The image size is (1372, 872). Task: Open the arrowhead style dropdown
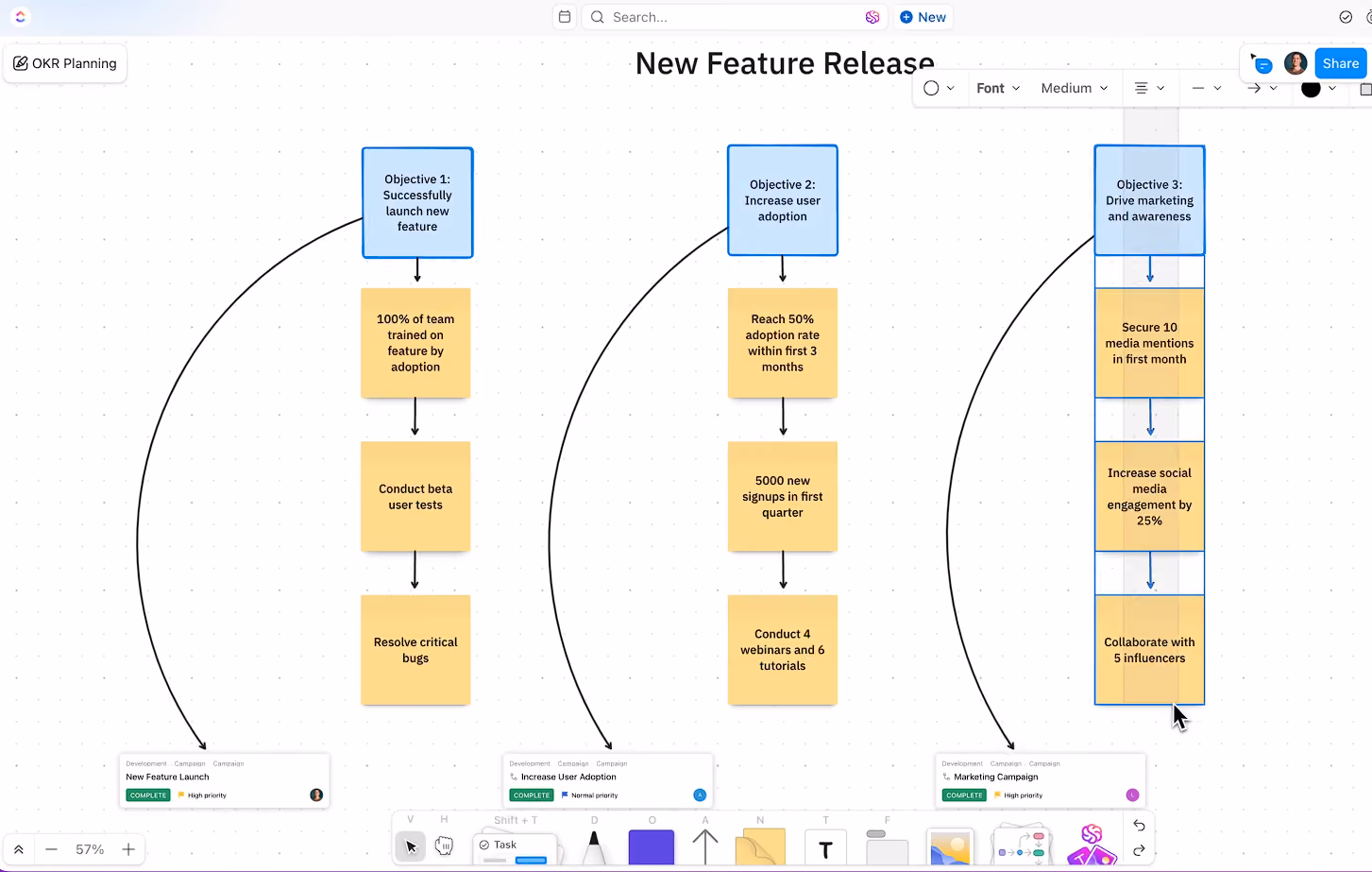pyautogui.click(x=1262, y=88)
